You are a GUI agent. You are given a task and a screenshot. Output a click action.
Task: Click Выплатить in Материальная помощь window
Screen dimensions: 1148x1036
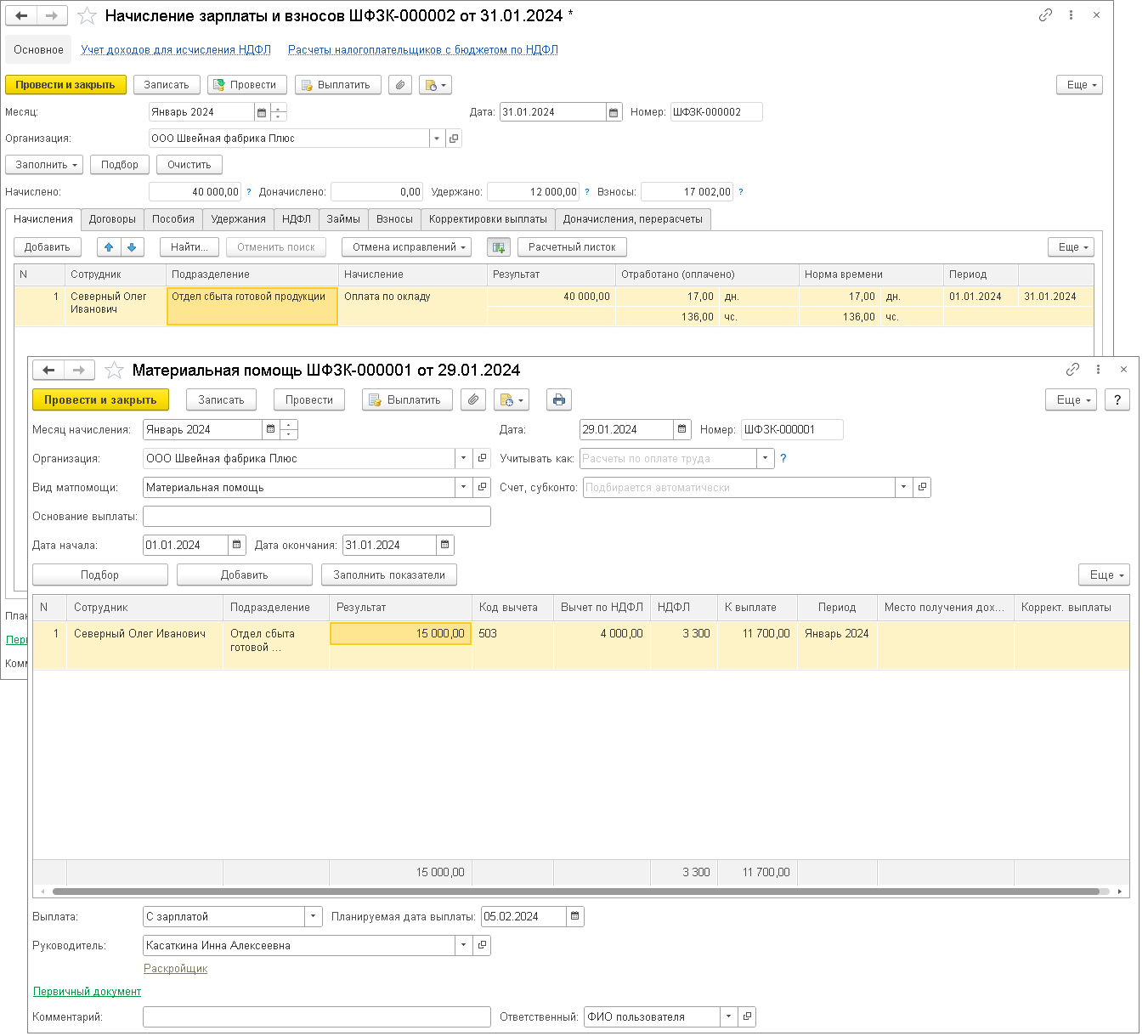click(406, 400)
